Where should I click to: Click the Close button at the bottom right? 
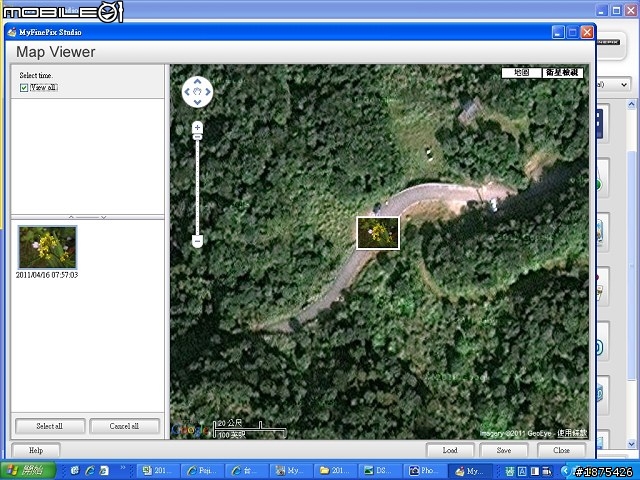tap(561, 450)
